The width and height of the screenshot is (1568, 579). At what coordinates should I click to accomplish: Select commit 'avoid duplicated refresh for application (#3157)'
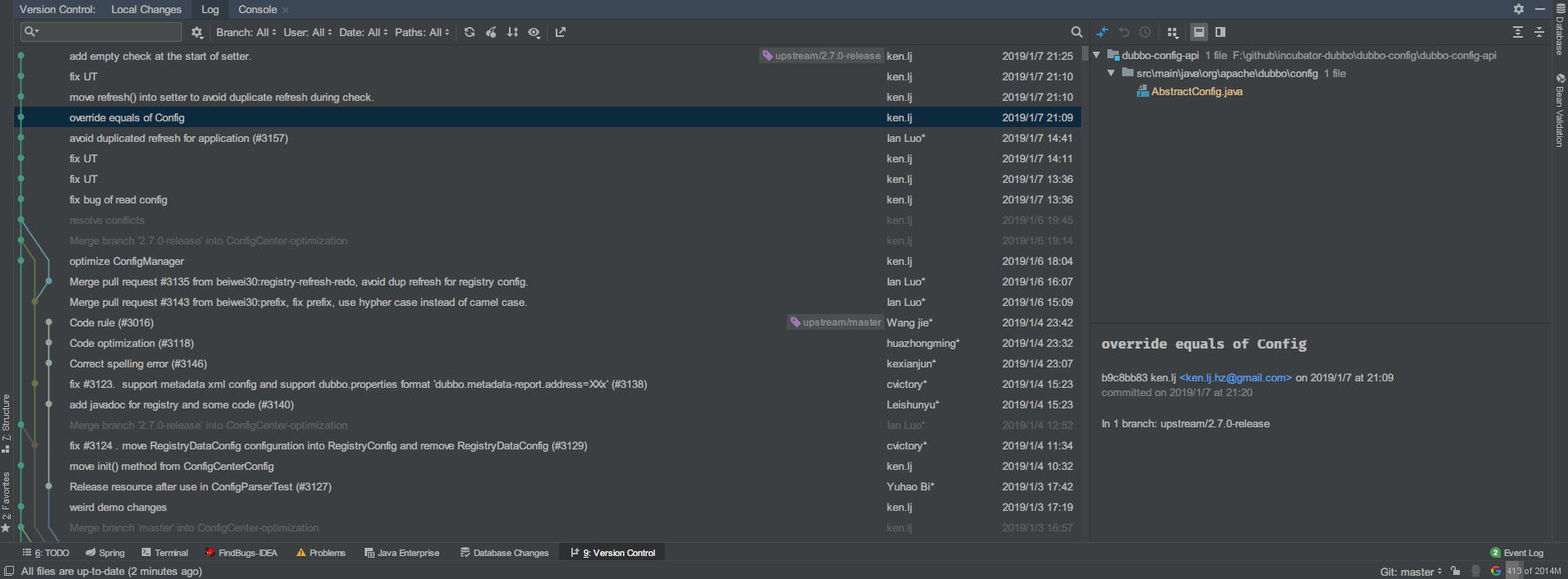548,138
